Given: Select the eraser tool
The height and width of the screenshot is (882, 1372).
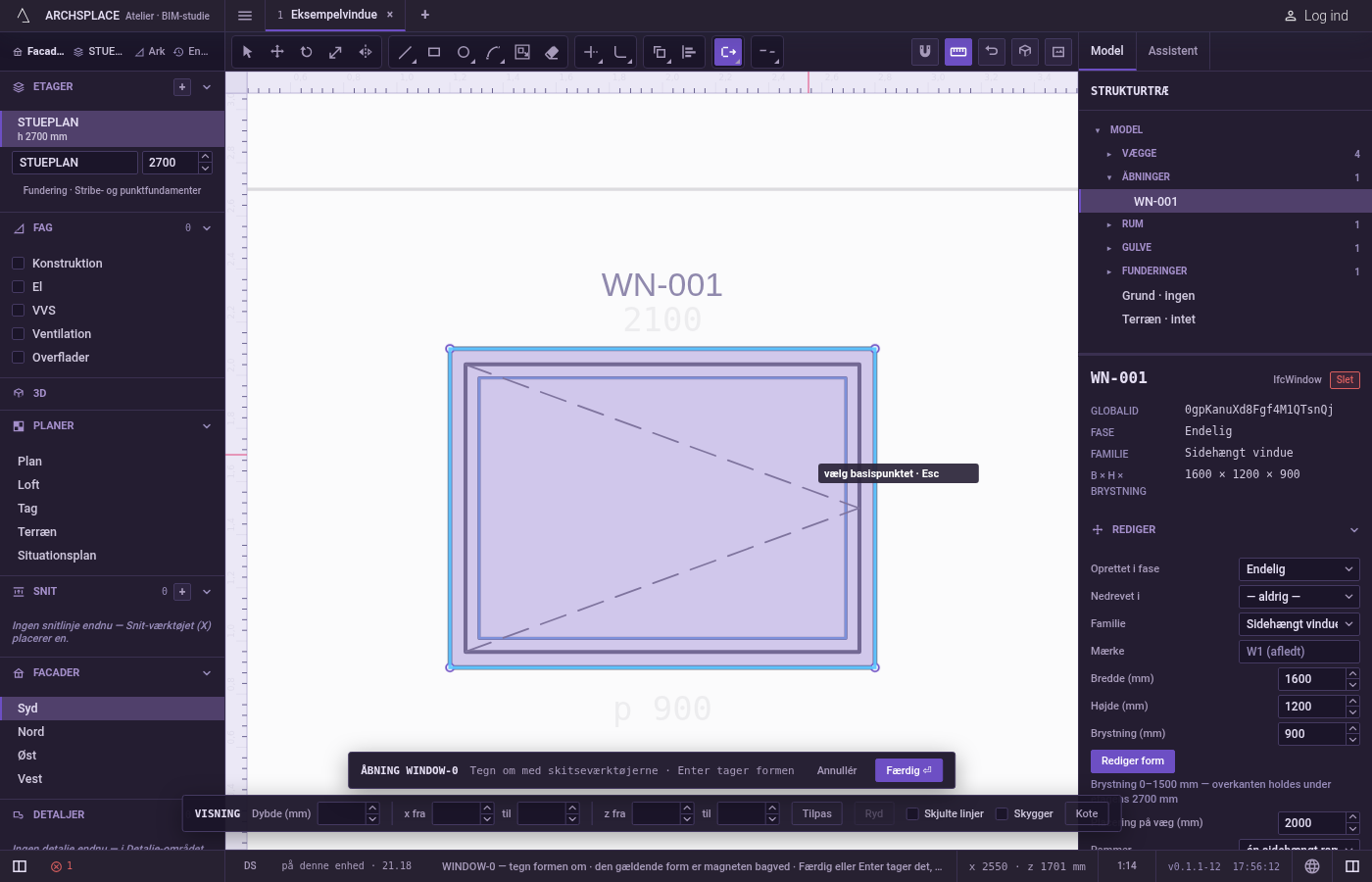Looking at the screenshot, I should (552, 52).
